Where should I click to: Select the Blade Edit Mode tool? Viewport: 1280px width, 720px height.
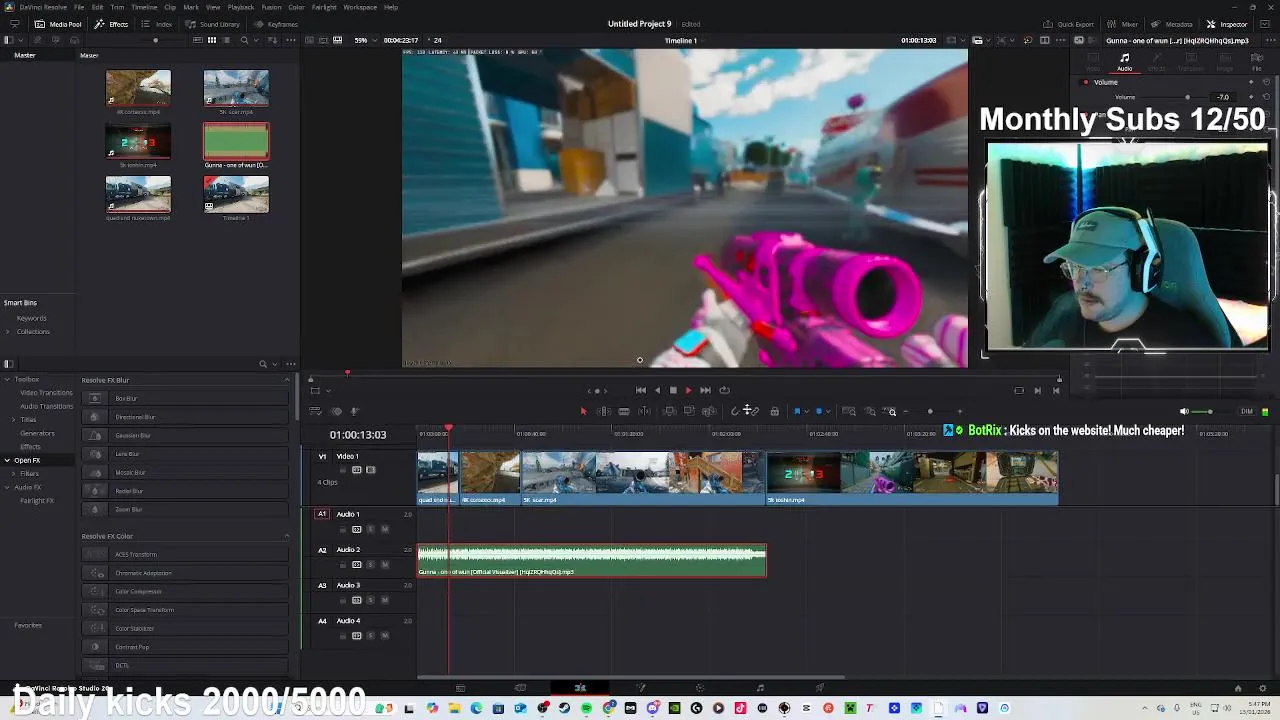[624, 411]
